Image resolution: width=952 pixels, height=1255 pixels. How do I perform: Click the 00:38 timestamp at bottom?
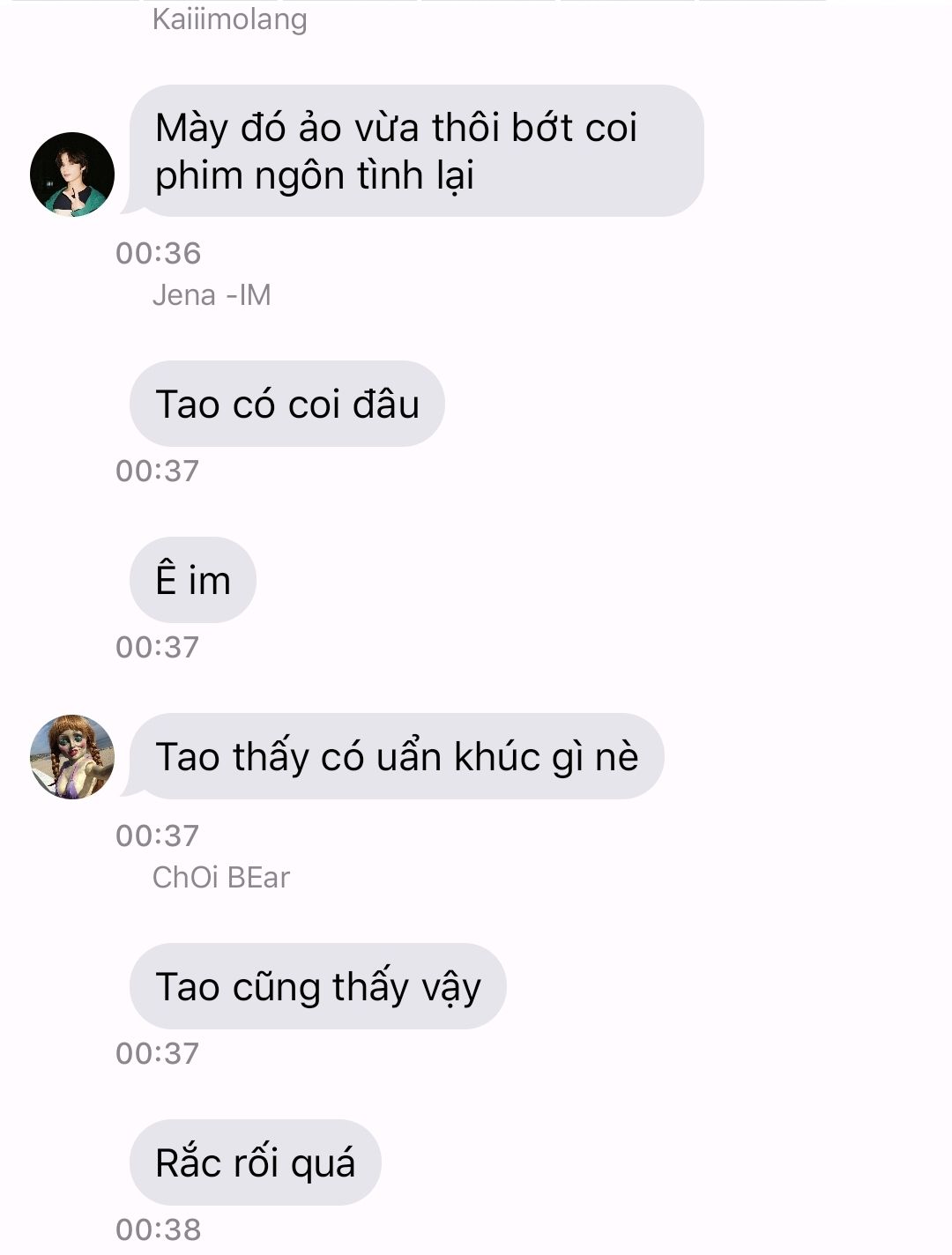click(x=159, y=1229)
